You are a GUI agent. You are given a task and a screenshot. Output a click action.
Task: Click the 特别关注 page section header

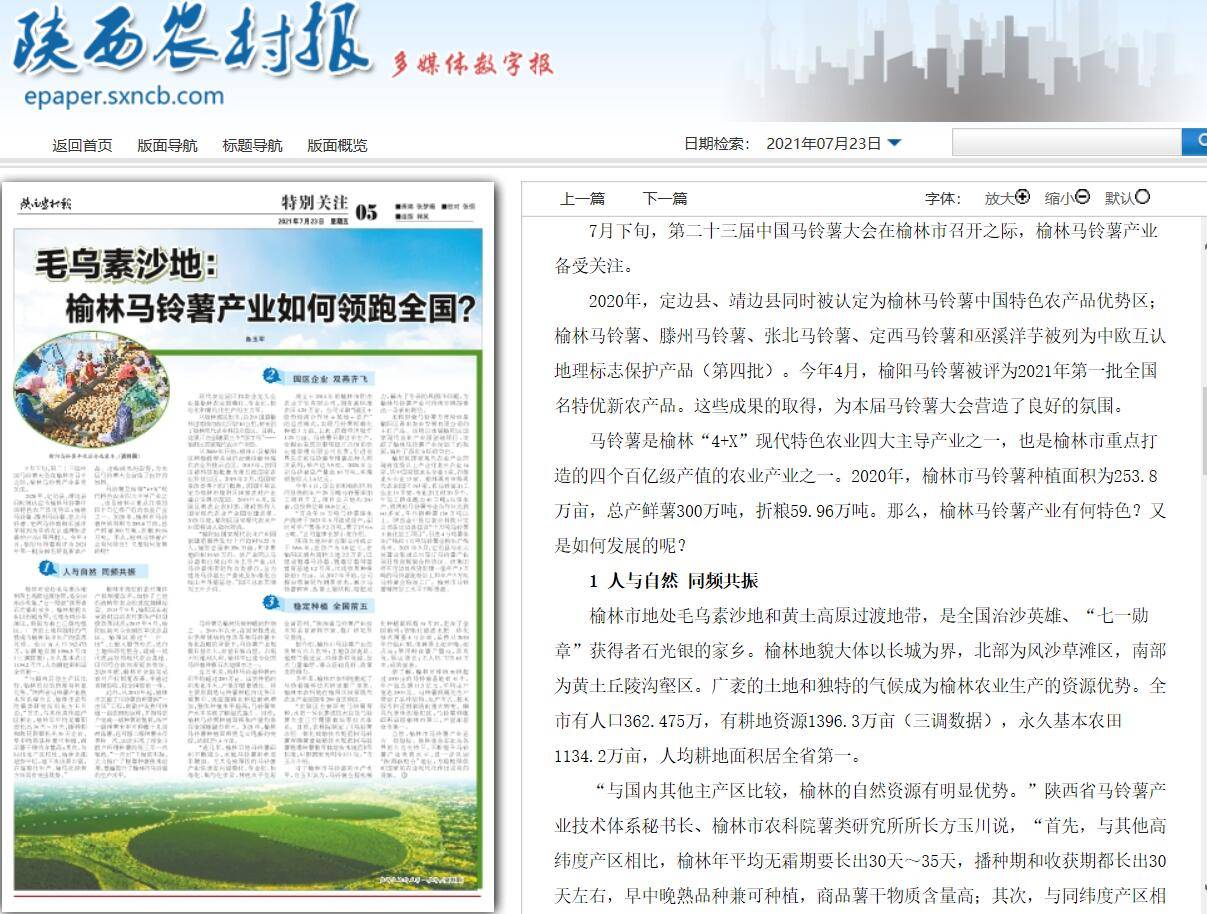pyautogui.click(x=315, y=204)
